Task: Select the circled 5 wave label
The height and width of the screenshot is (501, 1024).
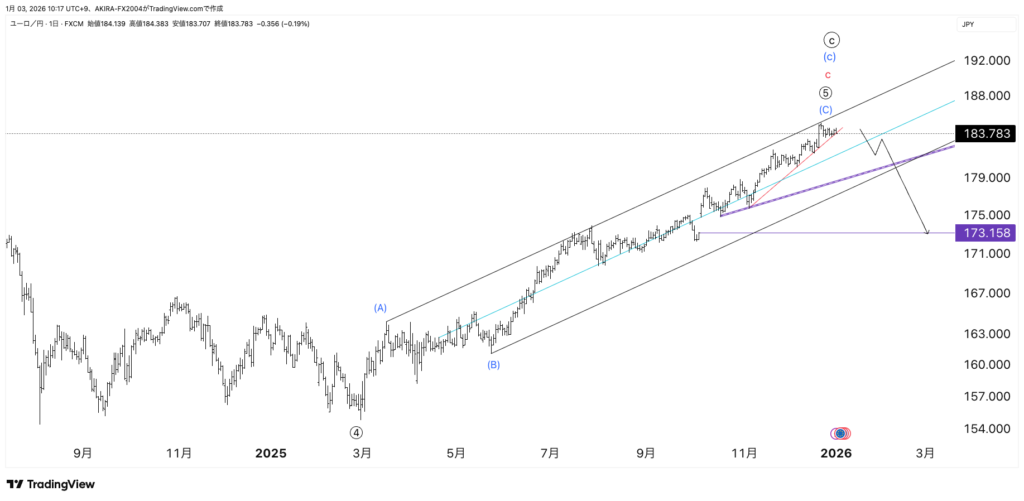Action: pos(826,92)
